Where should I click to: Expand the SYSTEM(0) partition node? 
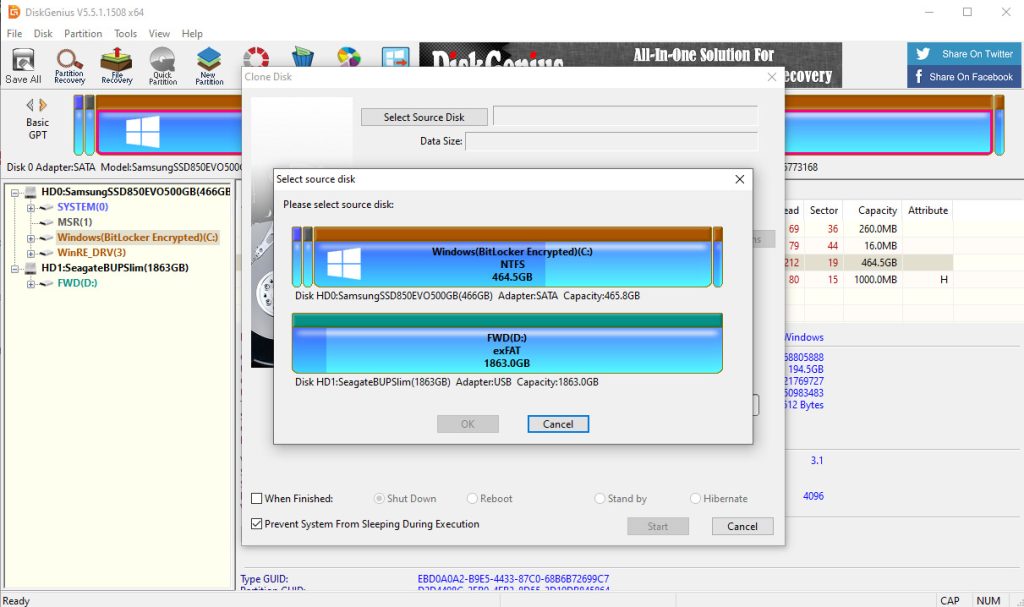(x=31, y=208)
